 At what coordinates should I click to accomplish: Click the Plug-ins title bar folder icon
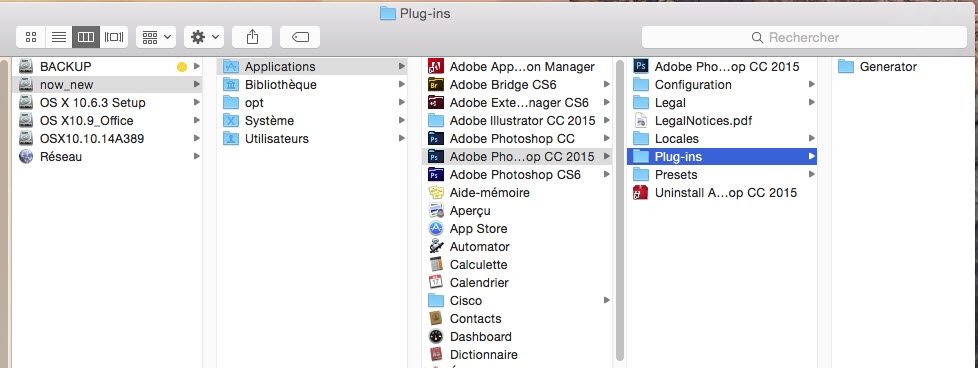pyautogui.click(x=388, y=13)
